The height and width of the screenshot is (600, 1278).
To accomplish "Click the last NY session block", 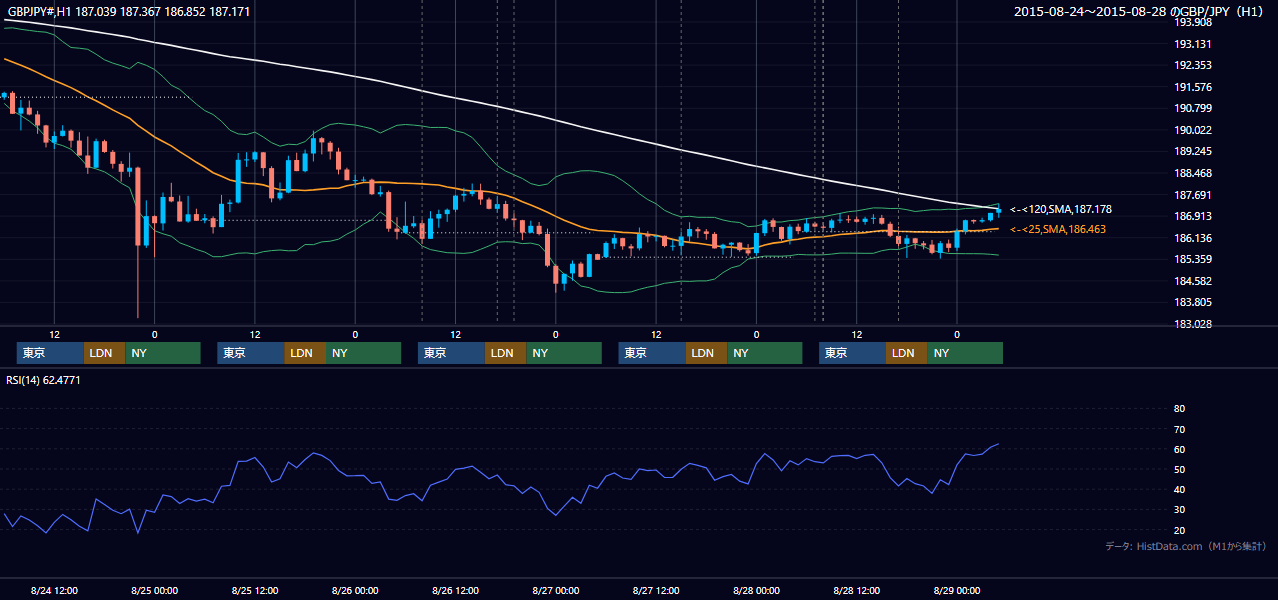I will click(965, 353).
